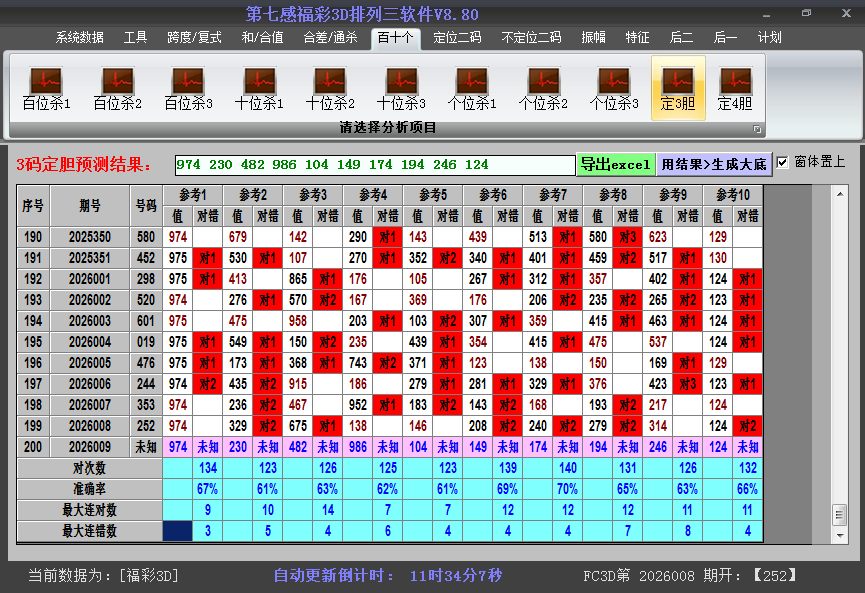Toggle the 窗体置上 checkbox
865x593 pixels.
783,162
